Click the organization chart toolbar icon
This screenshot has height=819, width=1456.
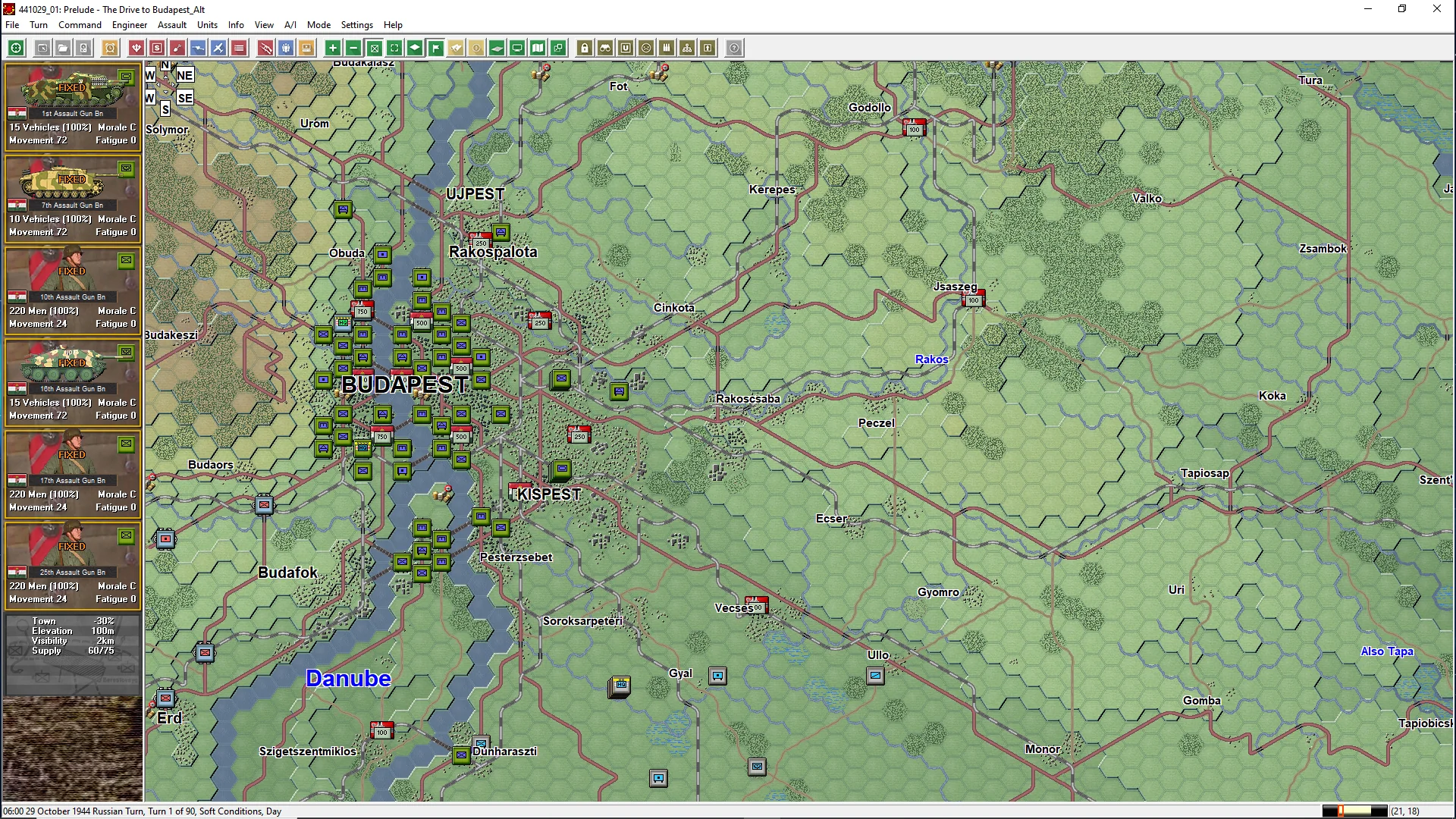click(x=687, y=48)
